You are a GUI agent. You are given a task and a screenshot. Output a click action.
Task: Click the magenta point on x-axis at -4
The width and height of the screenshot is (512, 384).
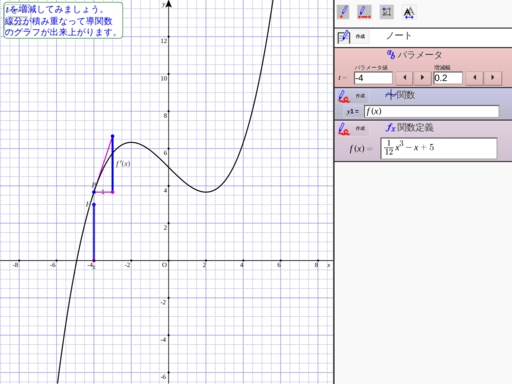coord(94,260)
